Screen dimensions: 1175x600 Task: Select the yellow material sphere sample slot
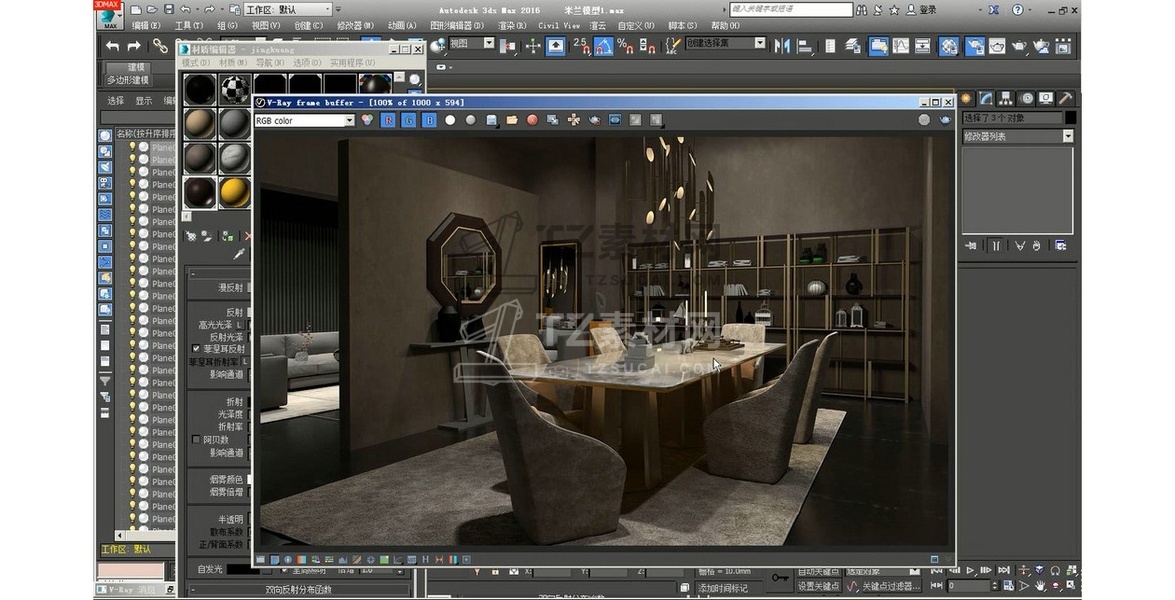pos(234,191)
